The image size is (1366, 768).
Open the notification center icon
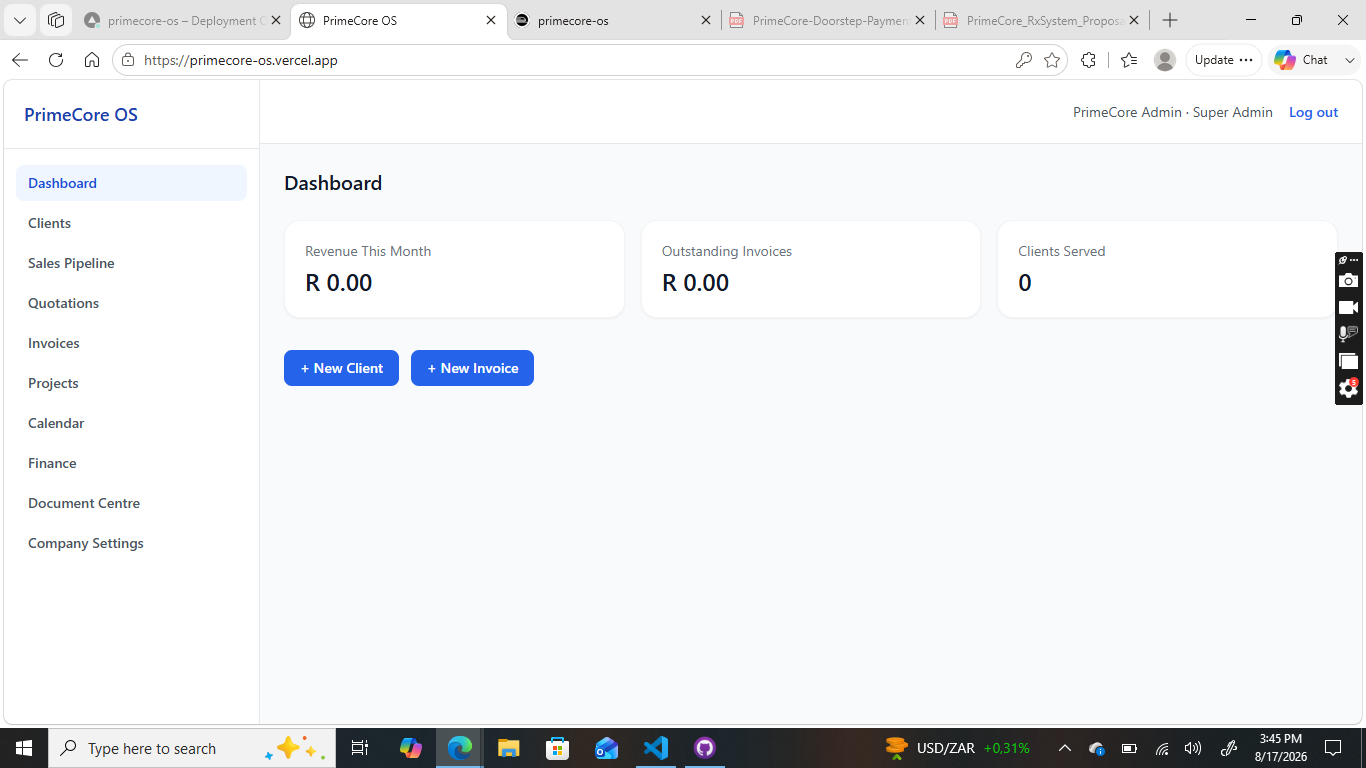coord(1333,748)
